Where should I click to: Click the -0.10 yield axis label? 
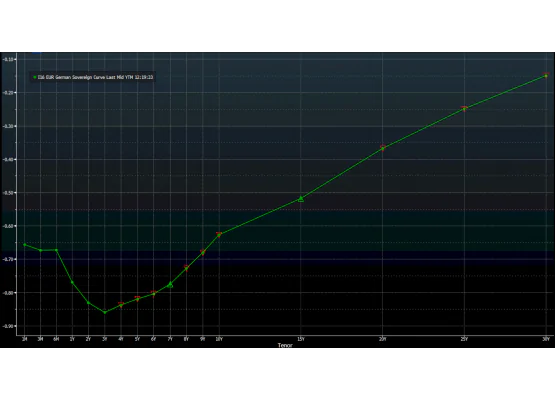pyautogui.click(x=8, y=59)
